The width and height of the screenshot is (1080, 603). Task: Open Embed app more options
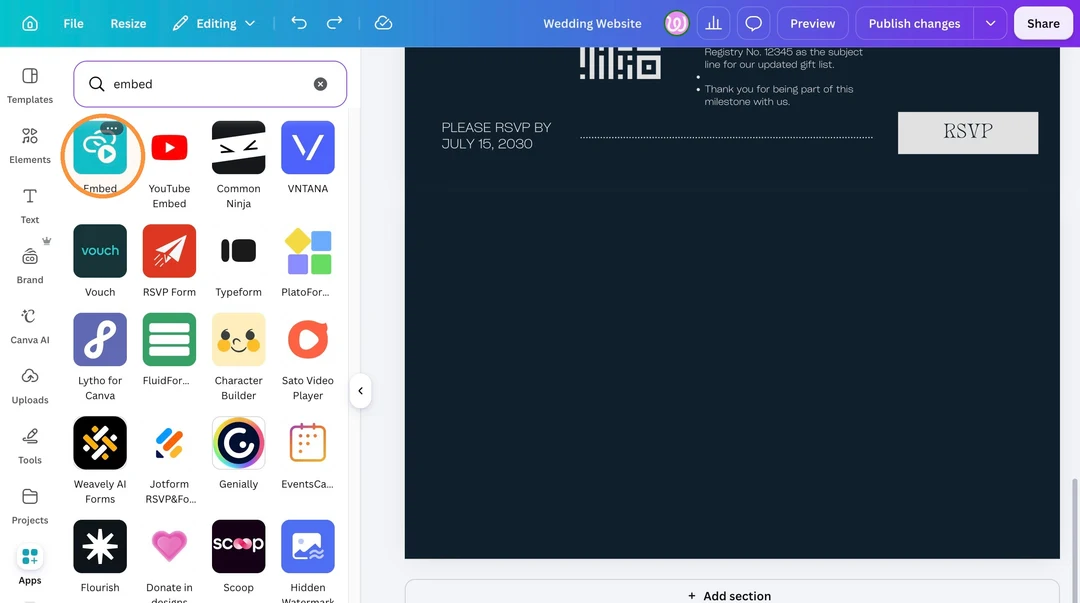point(111,128)
